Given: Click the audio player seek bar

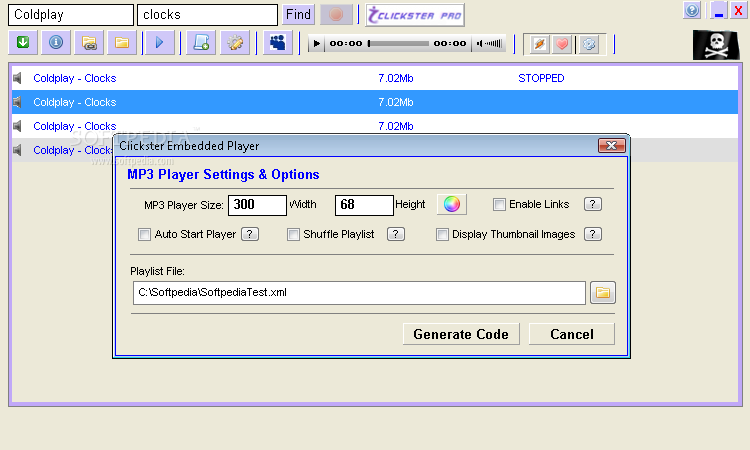Looking at the screenshot, I should tap(398, 44).
